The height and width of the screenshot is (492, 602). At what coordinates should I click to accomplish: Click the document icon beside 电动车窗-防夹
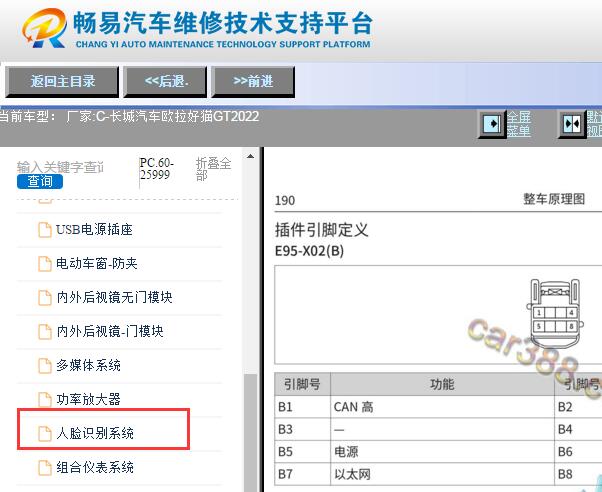pos(45,264)
